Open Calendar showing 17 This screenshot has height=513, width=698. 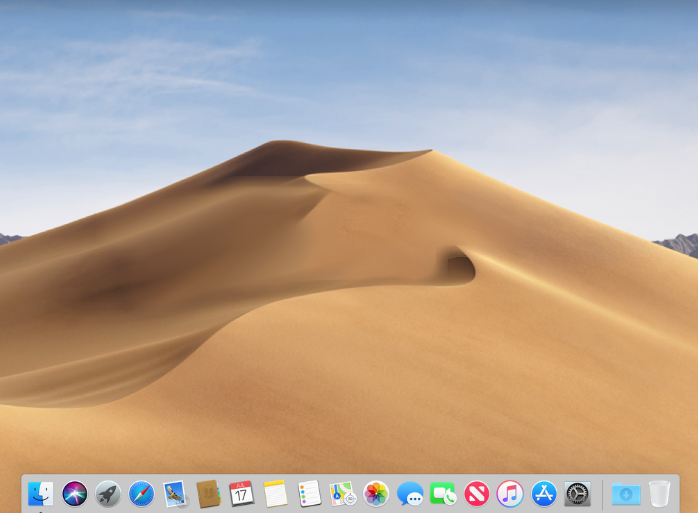point(242,493)
